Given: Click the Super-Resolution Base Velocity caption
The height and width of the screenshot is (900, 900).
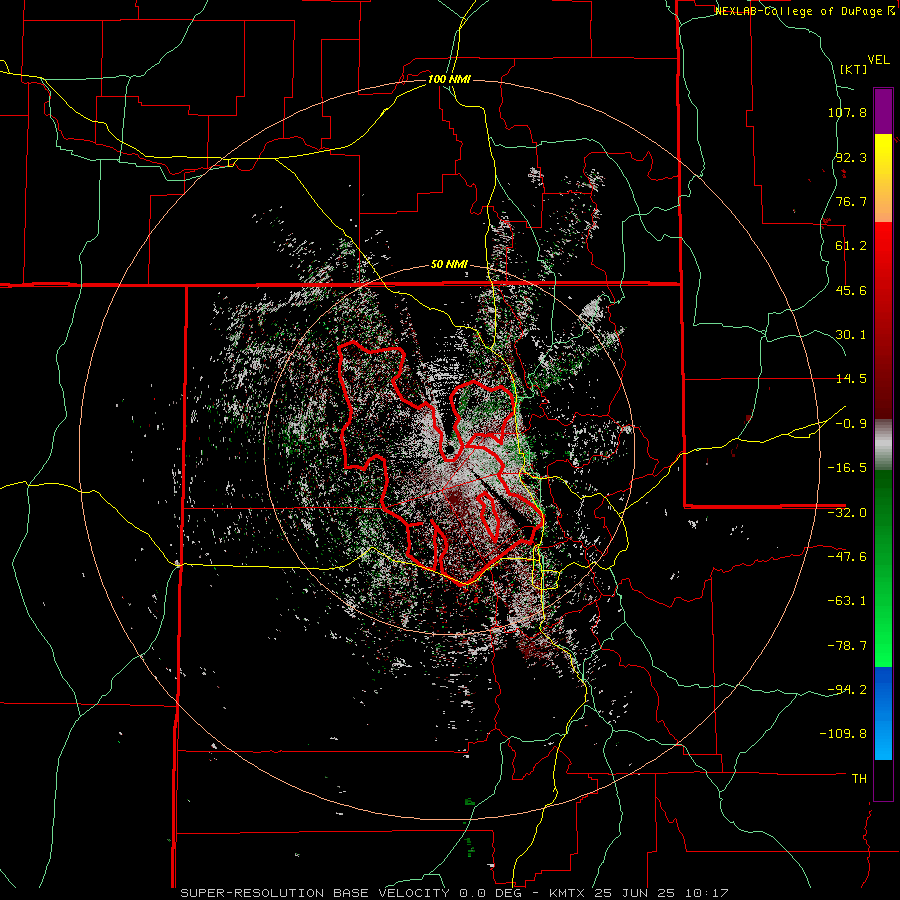Looking at the screenshot, I should point(454,893).
